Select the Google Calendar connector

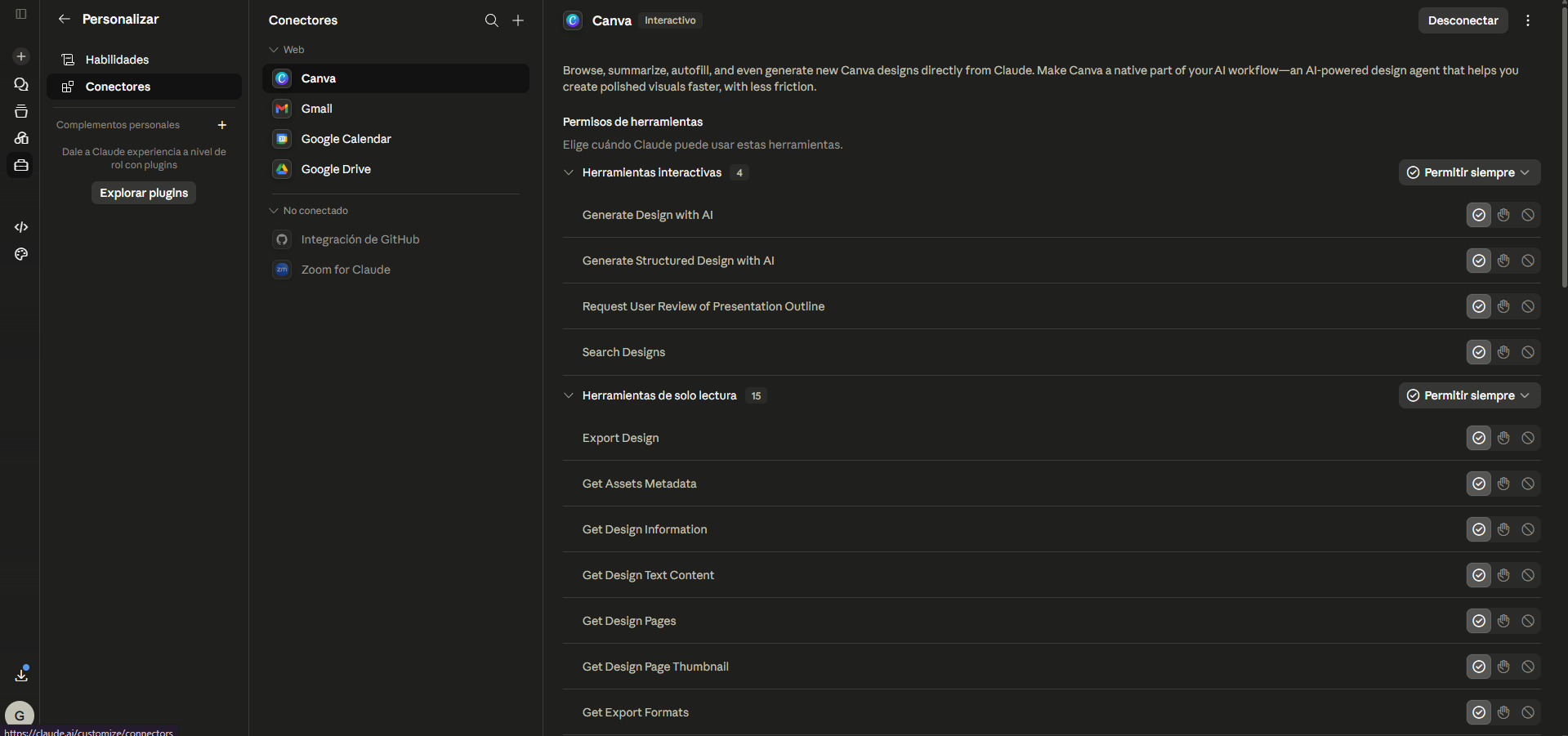[x=395, y=139]
